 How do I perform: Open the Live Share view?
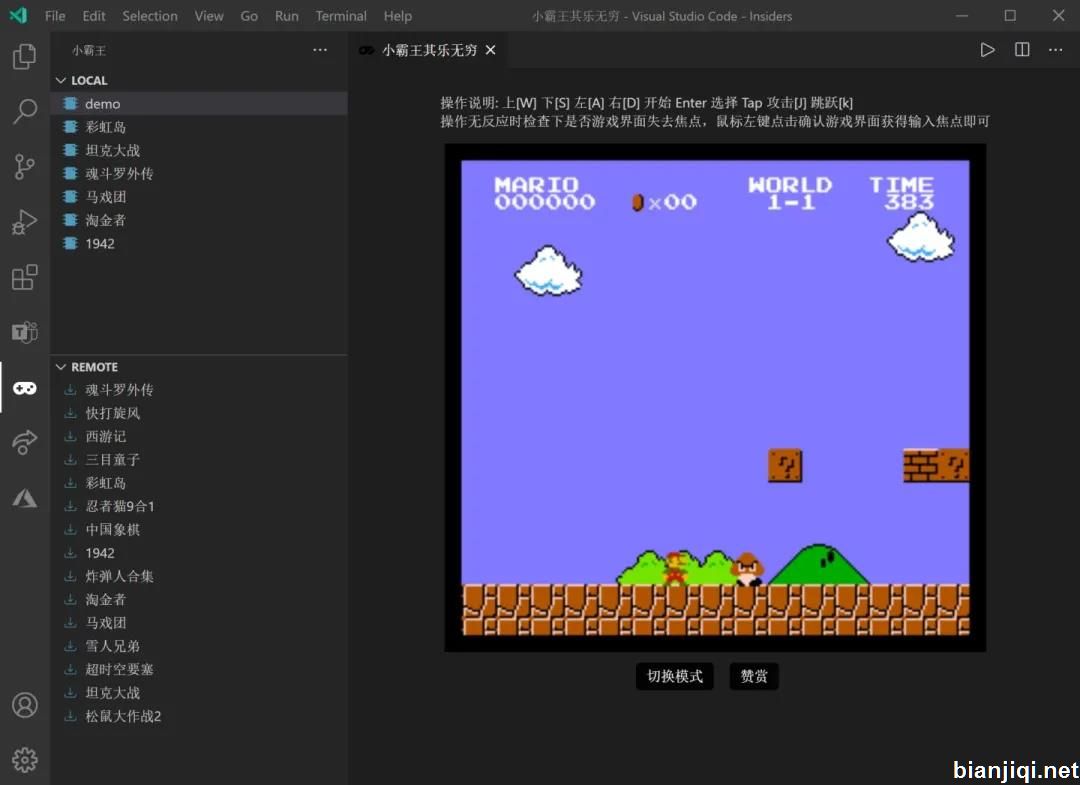coord(25,443)
